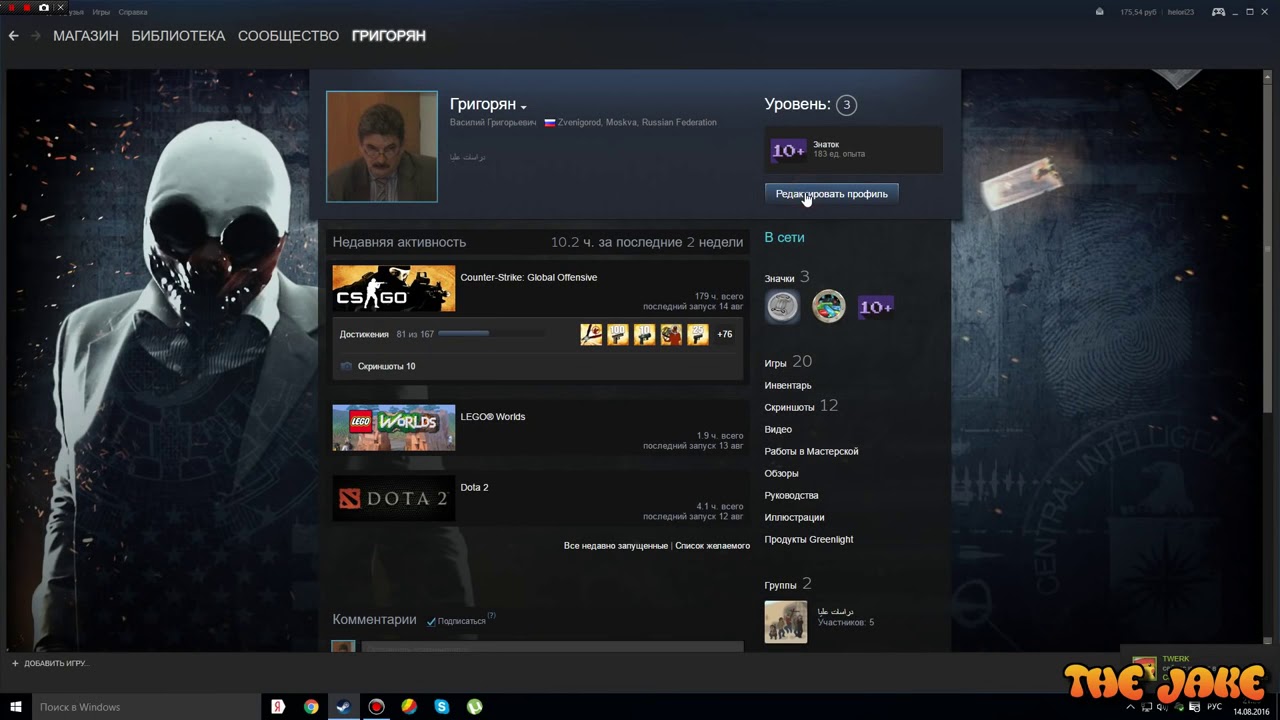Click the recorder camera snapshot icon
The width and height of the screenshot is (1280, 720).
[44, 7]
